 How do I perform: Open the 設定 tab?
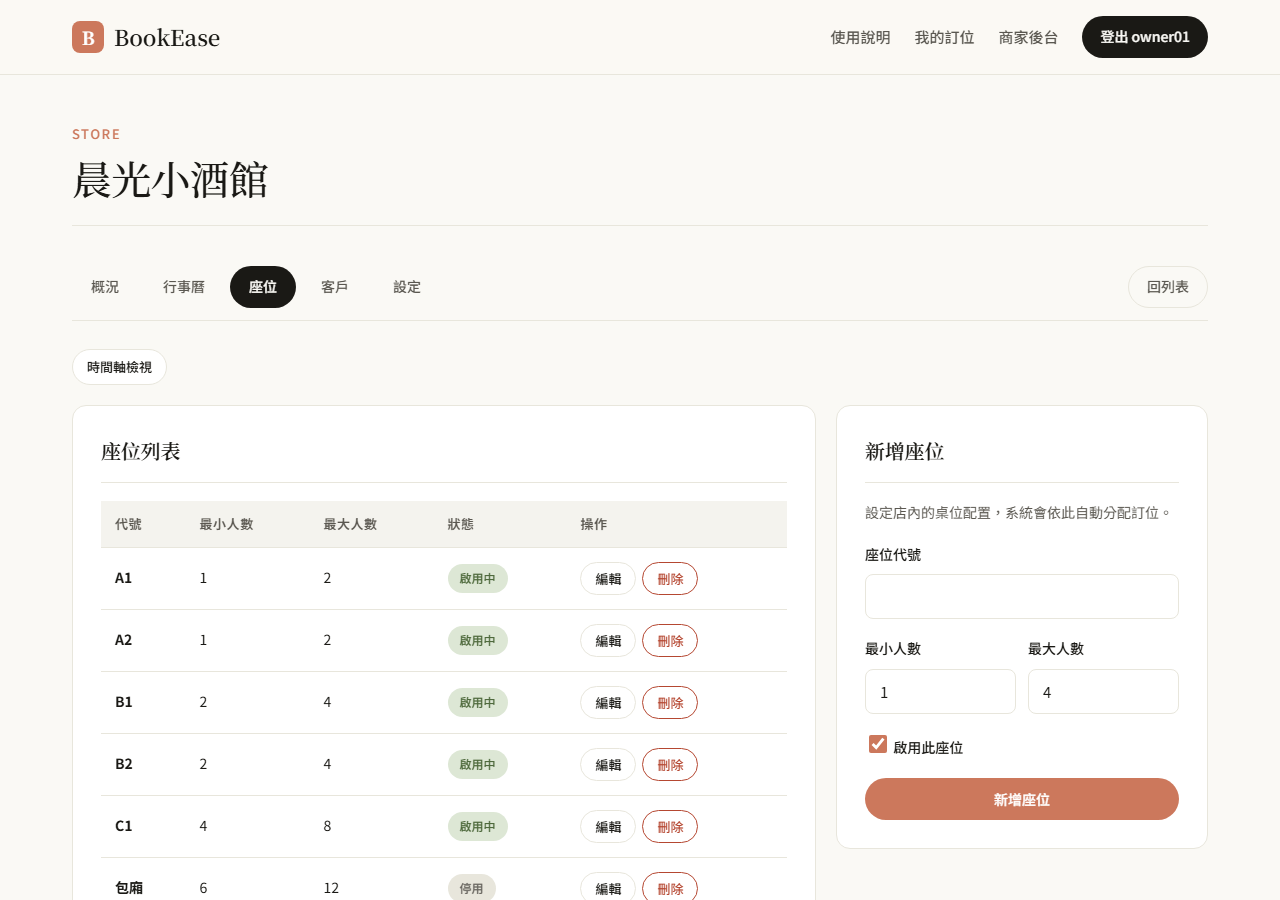click(x=407, y=287)
